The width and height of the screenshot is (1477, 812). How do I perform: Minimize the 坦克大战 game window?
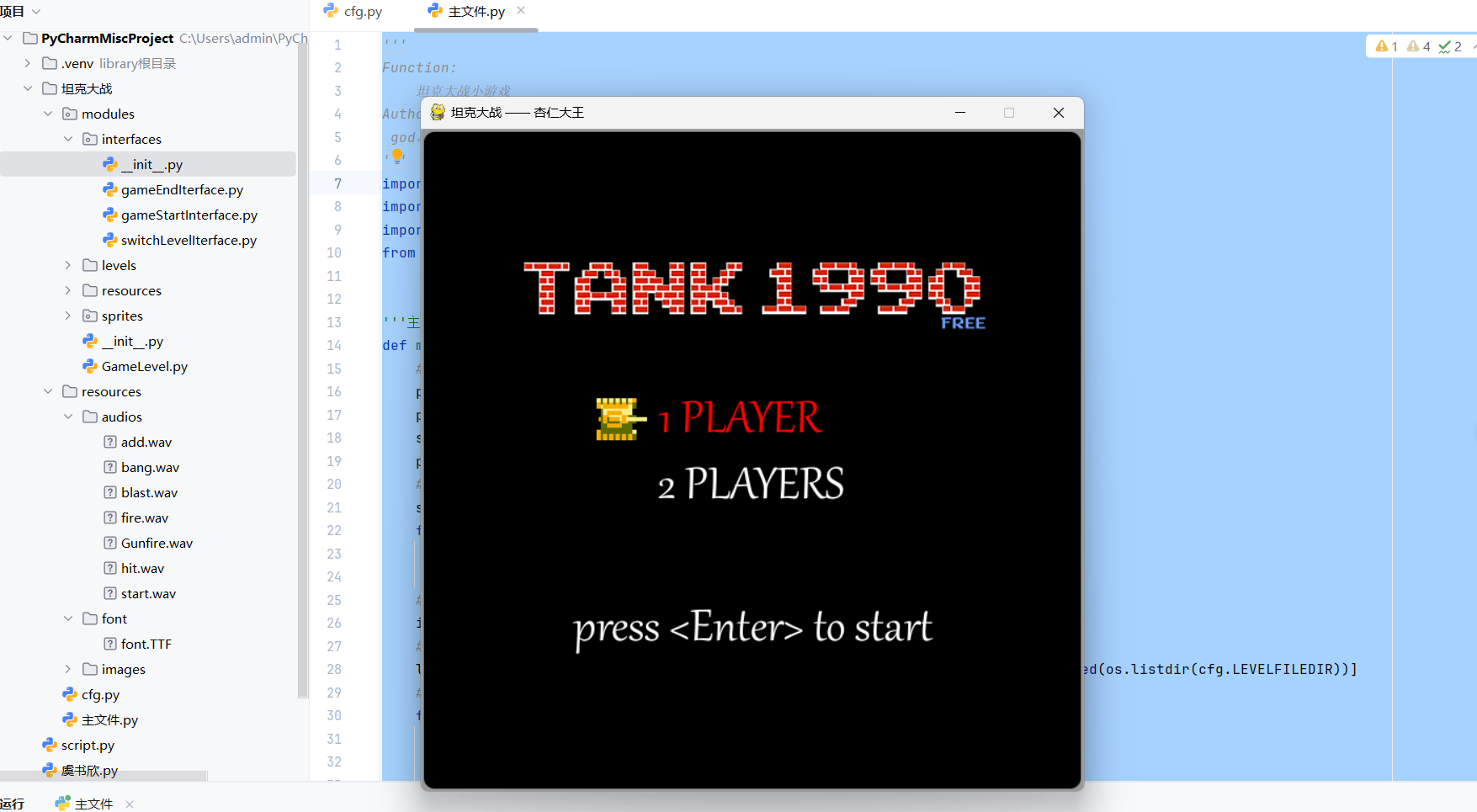(x=960, y=113)
